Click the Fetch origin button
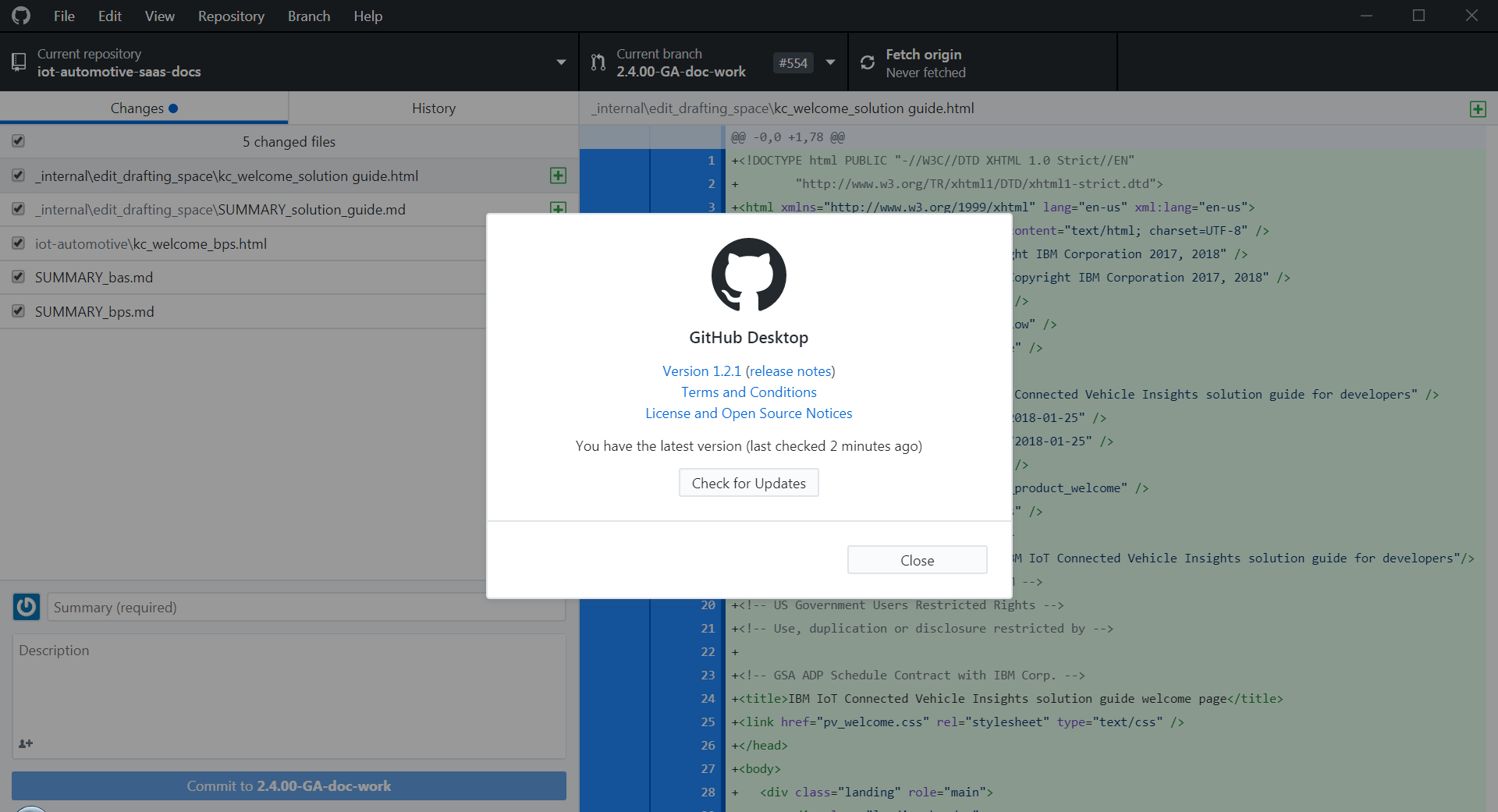 pos(982,62)
